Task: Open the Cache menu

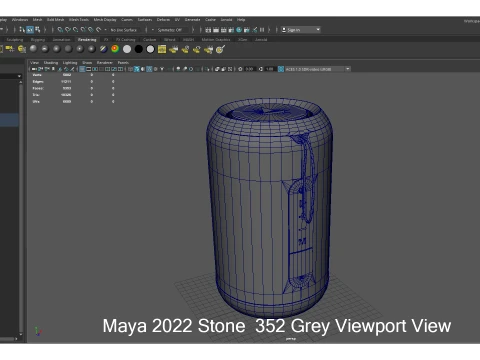Action: pyautogui.click(x=210, y=20)
